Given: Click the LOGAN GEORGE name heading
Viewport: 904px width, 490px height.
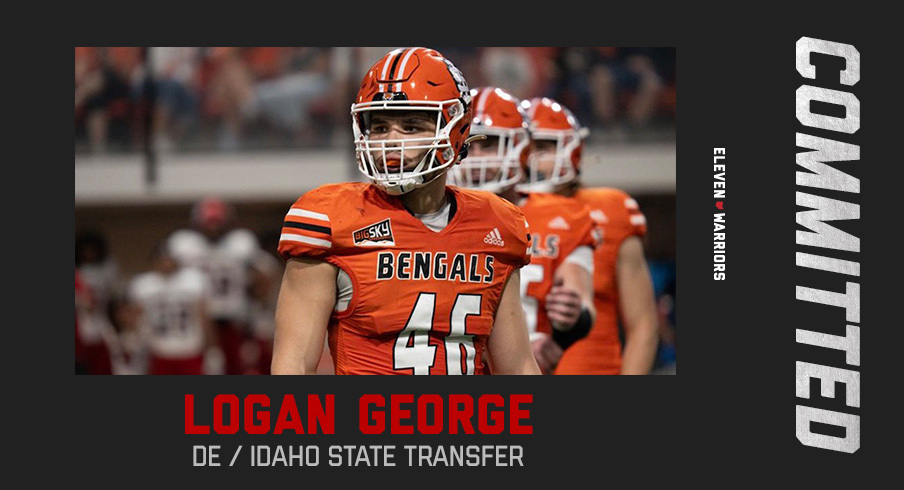Looking at the screenshot, I should [x=359, y=414].
